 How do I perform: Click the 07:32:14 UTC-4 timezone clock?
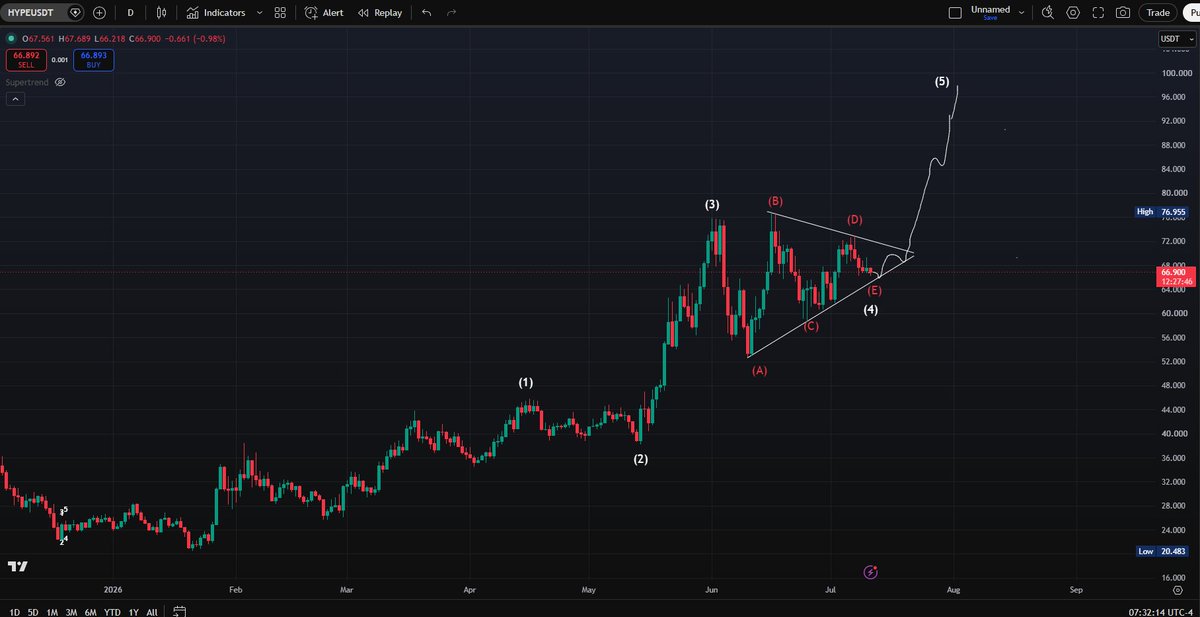tap(1160, 610)
